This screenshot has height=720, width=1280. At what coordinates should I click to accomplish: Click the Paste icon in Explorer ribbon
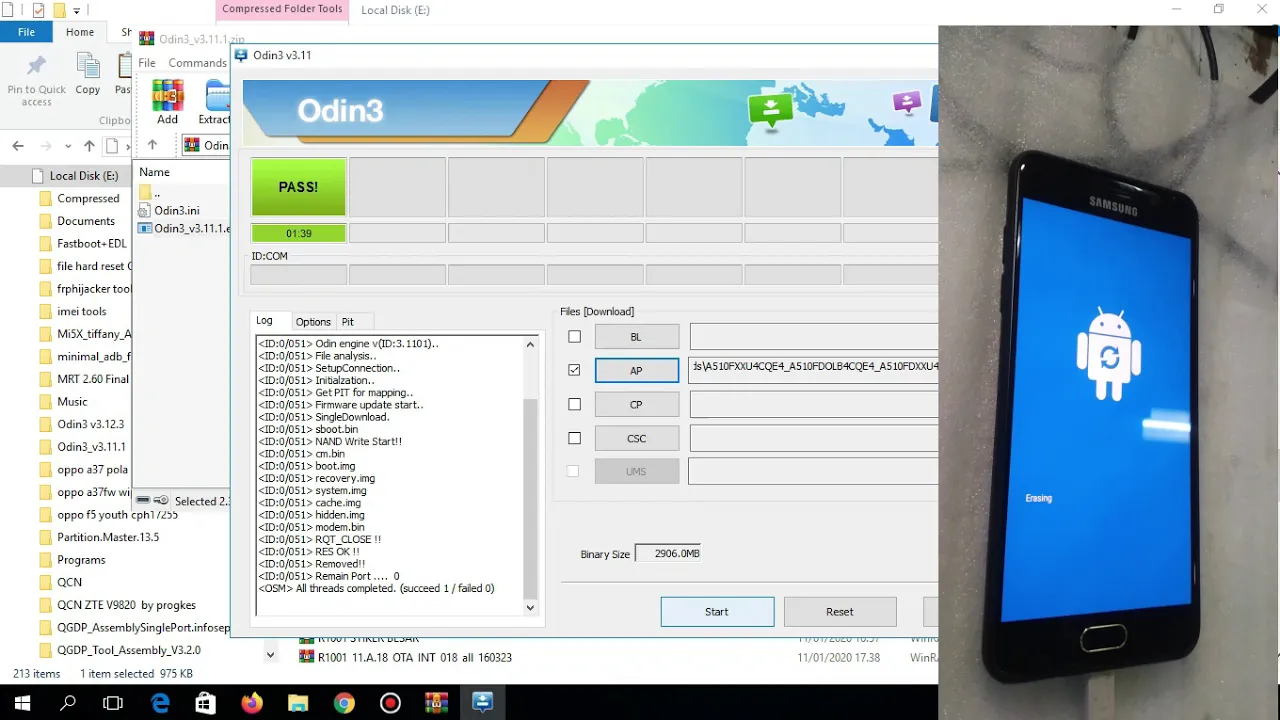[124, 68]
